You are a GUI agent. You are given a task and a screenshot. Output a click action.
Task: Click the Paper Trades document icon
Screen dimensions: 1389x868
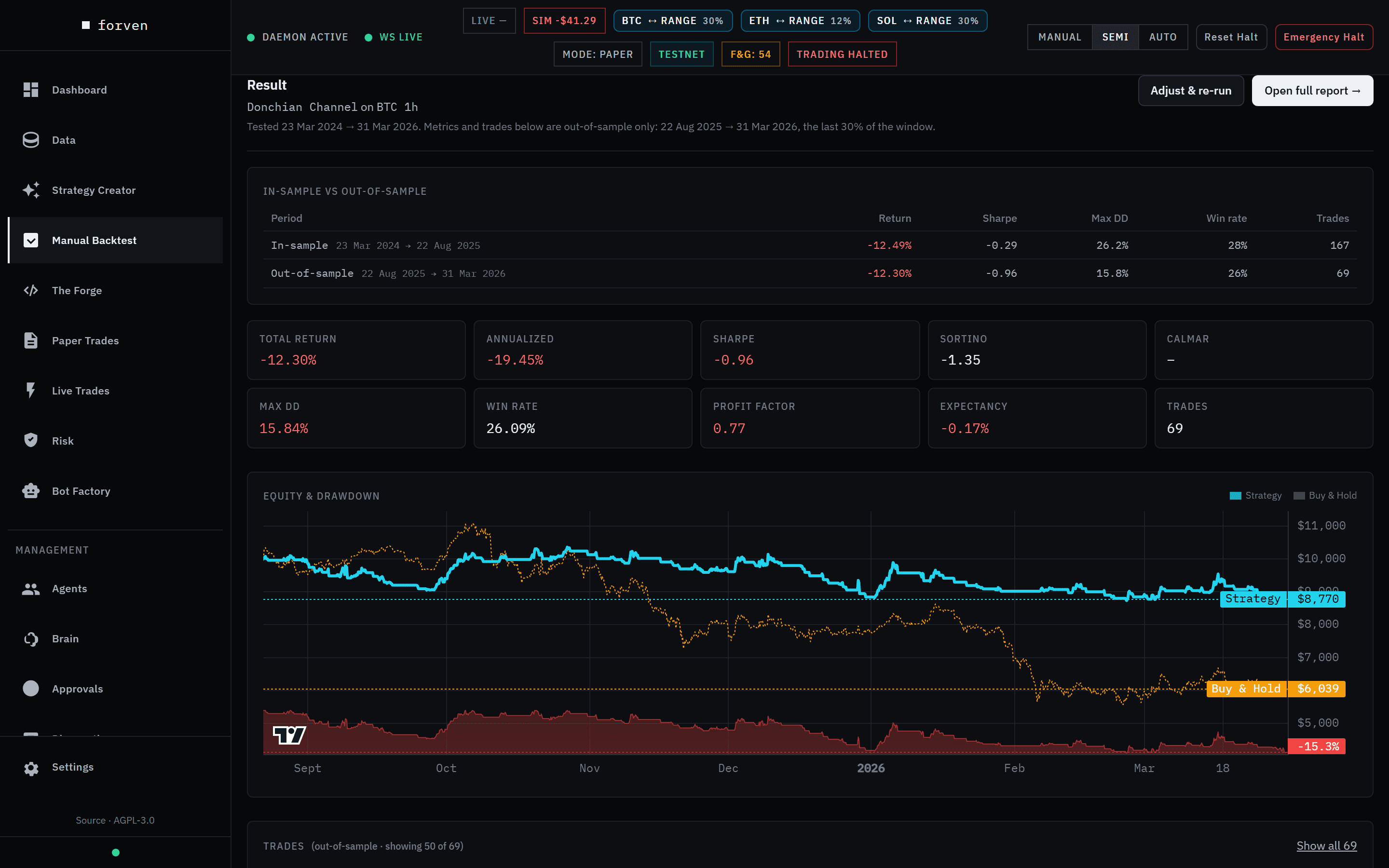(x=30, y=340)
